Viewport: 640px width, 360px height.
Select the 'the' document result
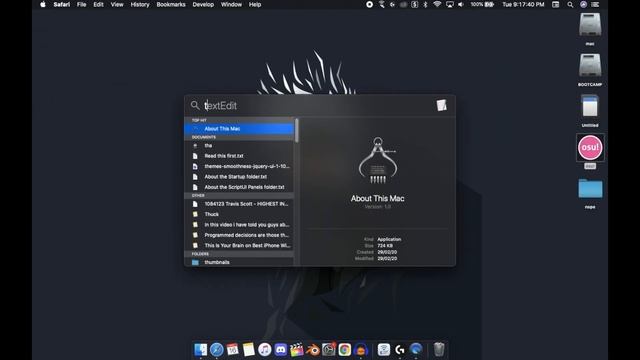(x=239, y=145)
